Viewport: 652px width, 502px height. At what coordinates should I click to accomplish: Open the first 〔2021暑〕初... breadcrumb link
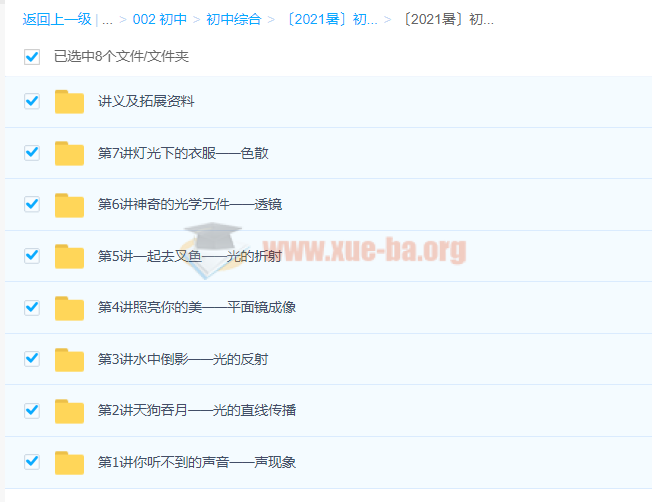(x=328, y=20)
